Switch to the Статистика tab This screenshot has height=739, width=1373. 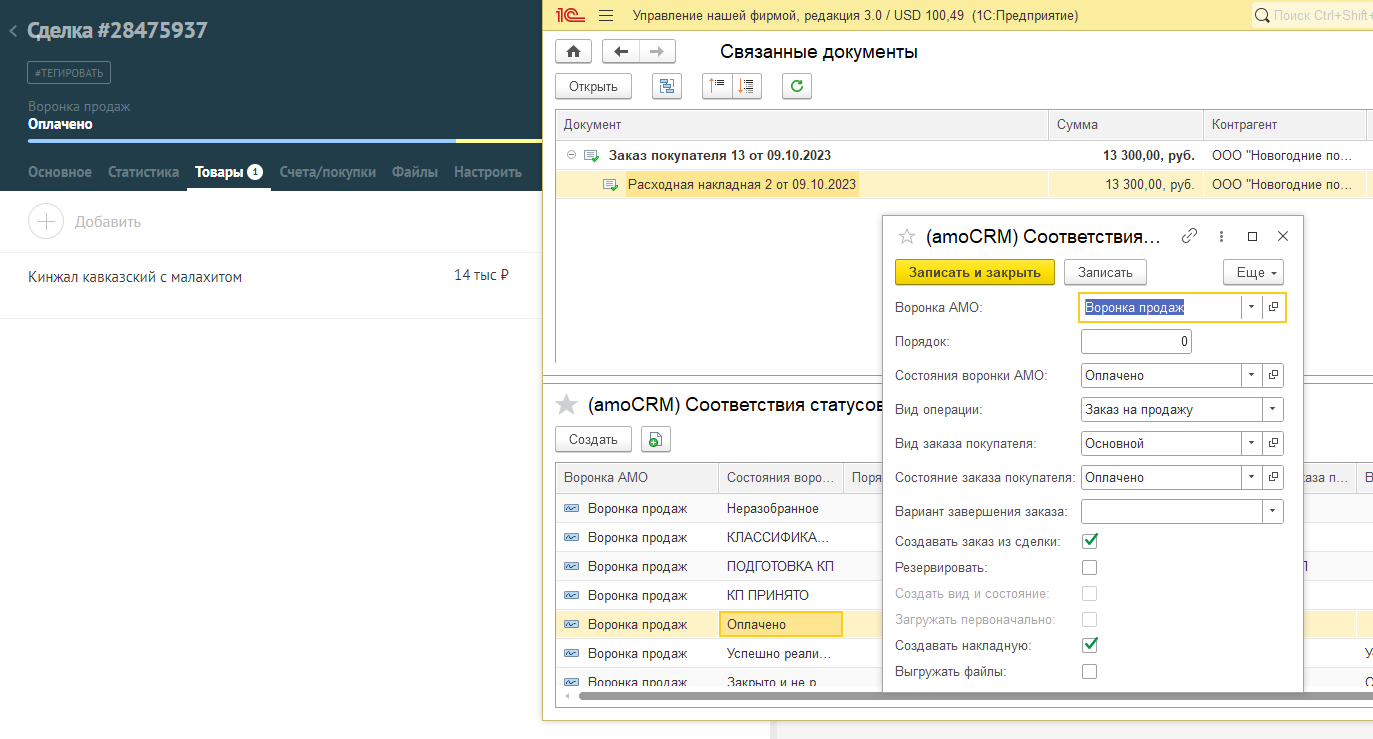(143, 172)
